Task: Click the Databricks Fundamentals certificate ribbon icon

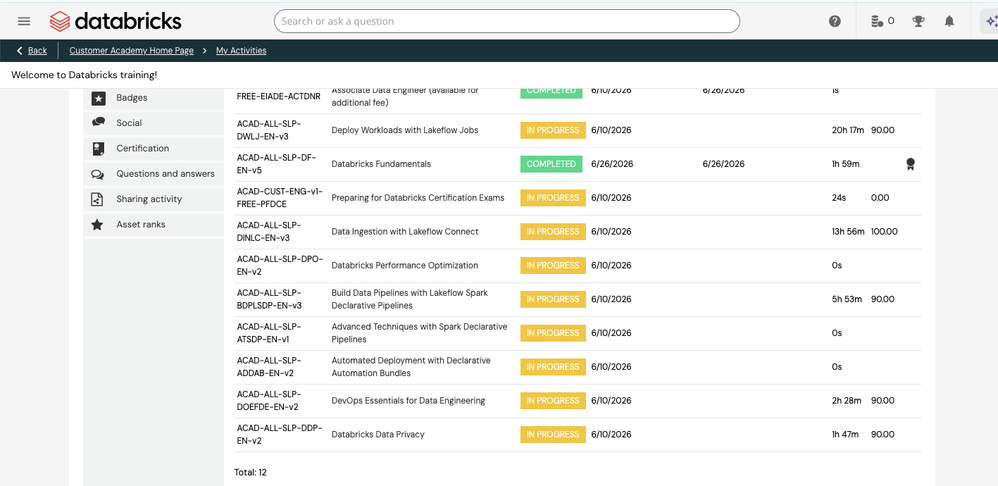Action: (x=911, y=164)
